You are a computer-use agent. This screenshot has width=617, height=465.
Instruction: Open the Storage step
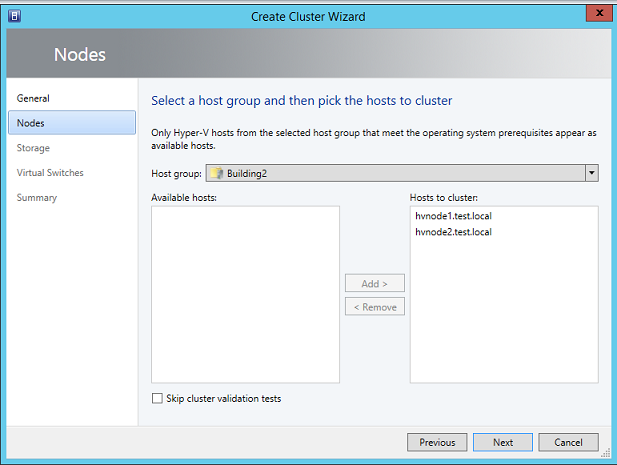(33, 148)
